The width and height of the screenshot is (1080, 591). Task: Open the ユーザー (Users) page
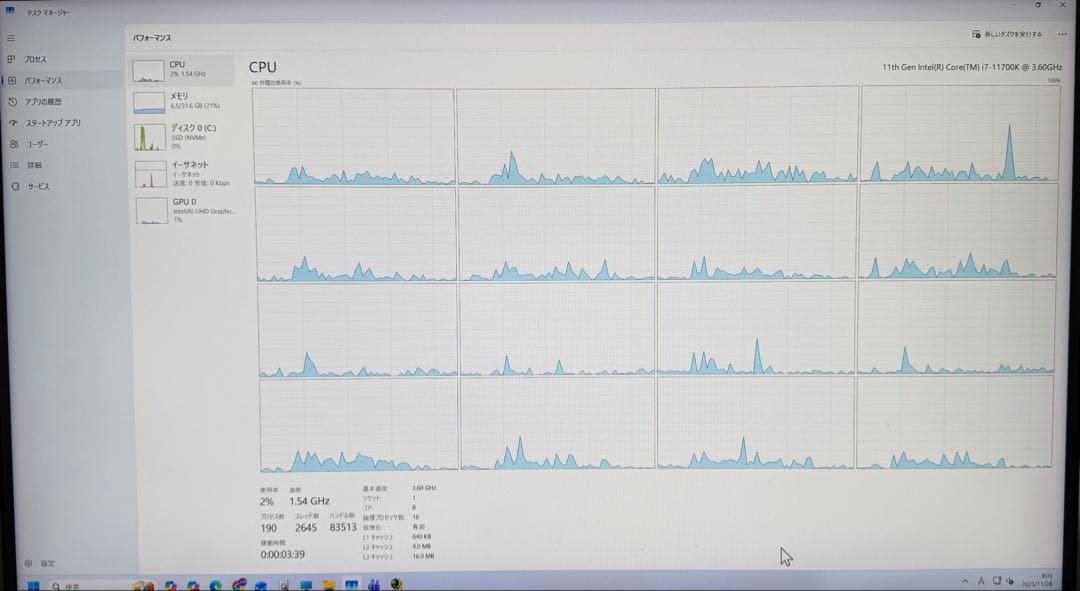[x=36, y=144]
